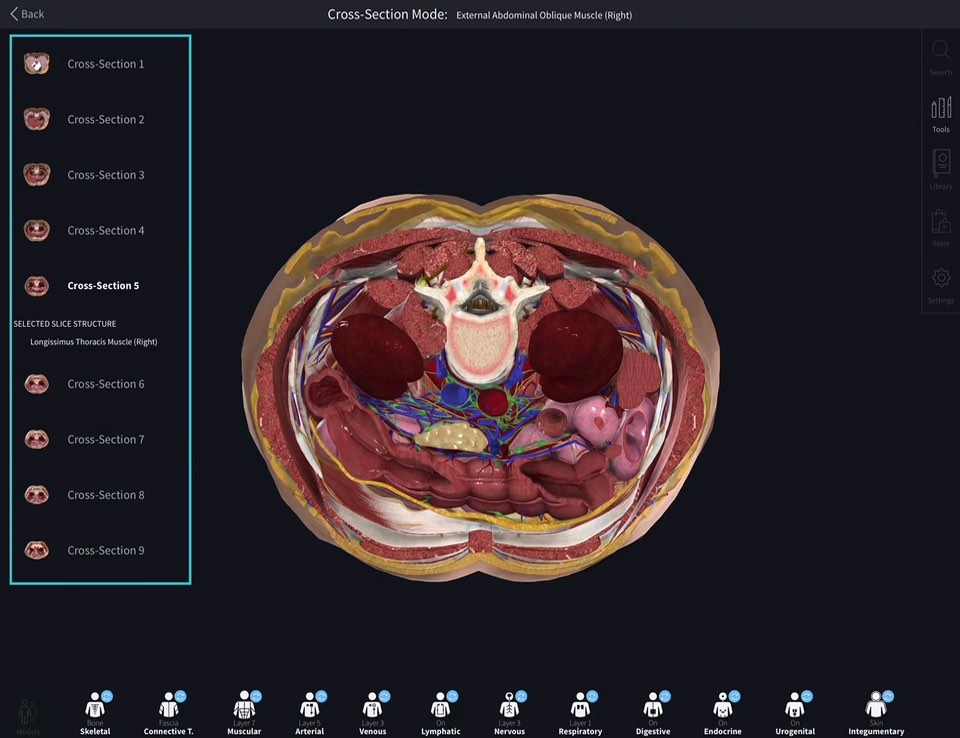Viewport: 960px width, 738px height.
Task: Toggle the blue cycle badge on Skeletal
Action: coord(107,696)
